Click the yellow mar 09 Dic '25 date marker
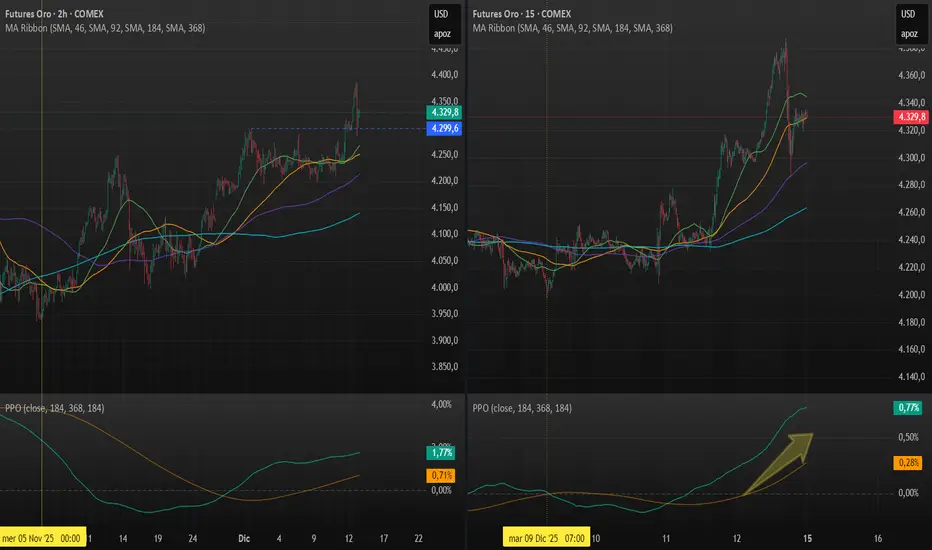 coord(546,536)
